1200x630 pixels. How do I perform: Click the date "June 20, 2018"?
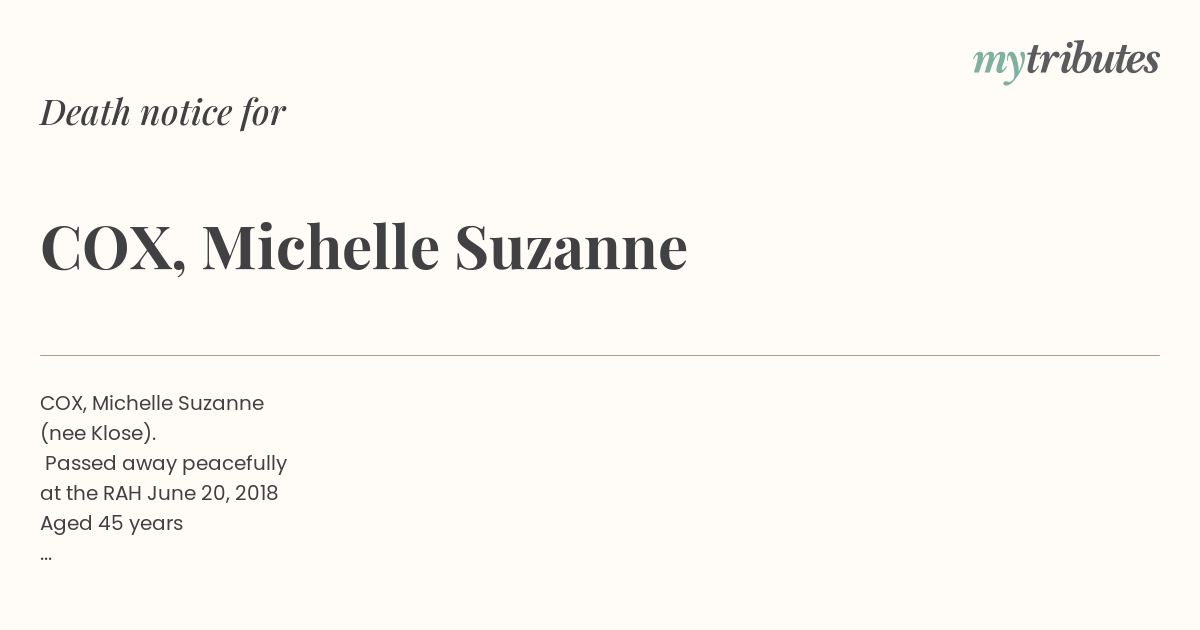(213, 493)
